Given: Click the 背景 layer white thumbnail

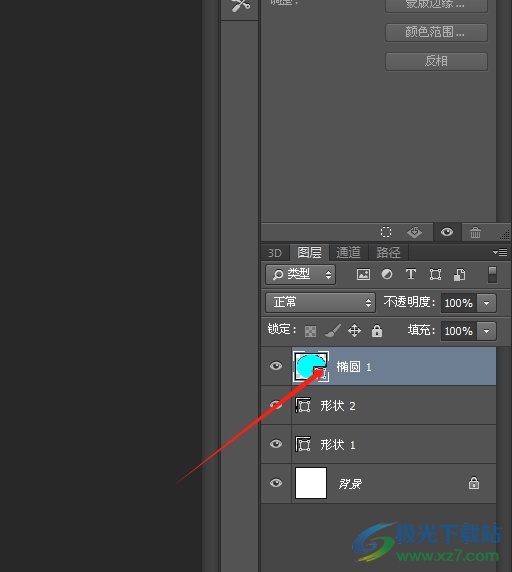Looking at the screenshot, I should pyautogui.click(x=311, y=483).
